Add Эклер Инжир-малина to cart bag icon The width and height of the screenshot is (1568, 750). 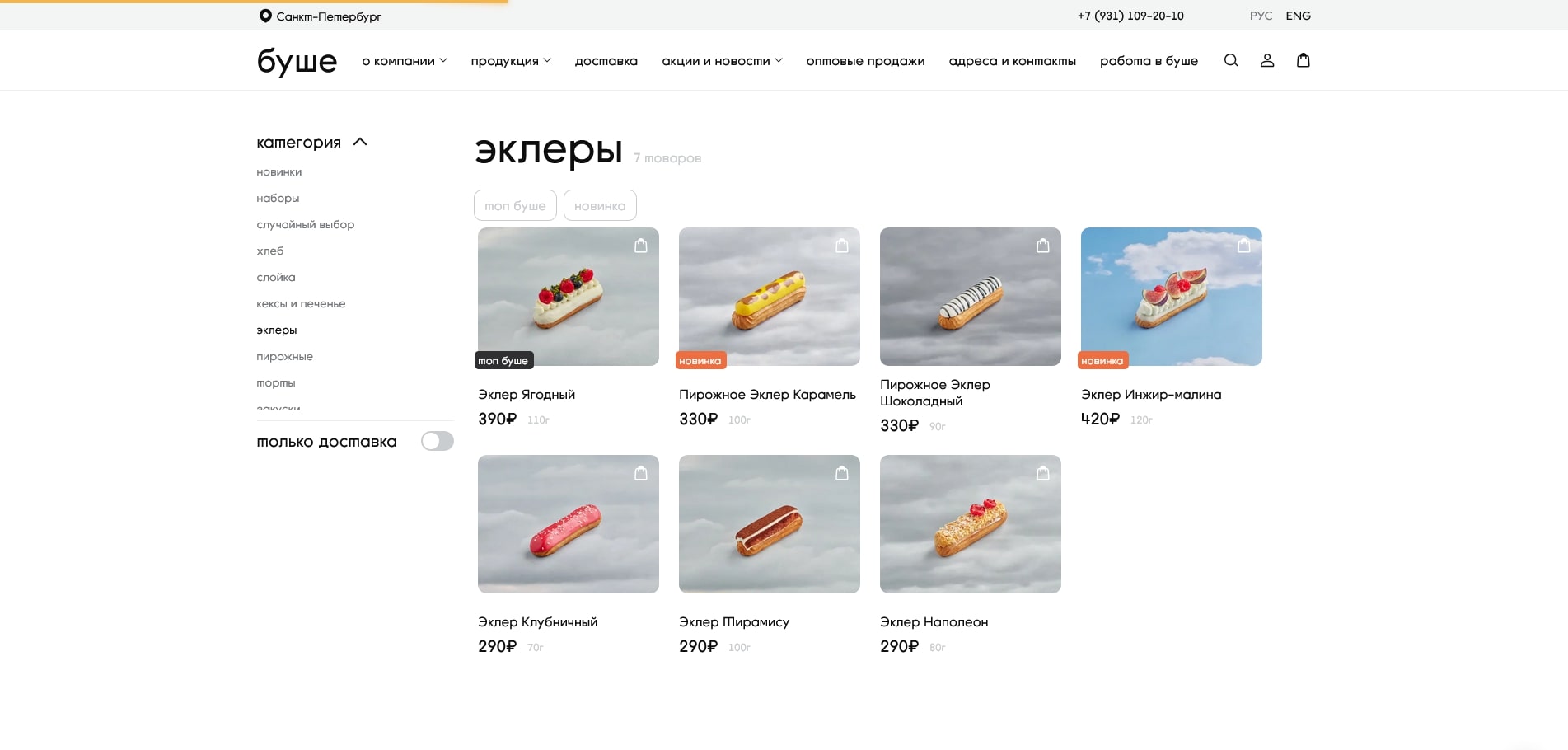[1244, 246]
